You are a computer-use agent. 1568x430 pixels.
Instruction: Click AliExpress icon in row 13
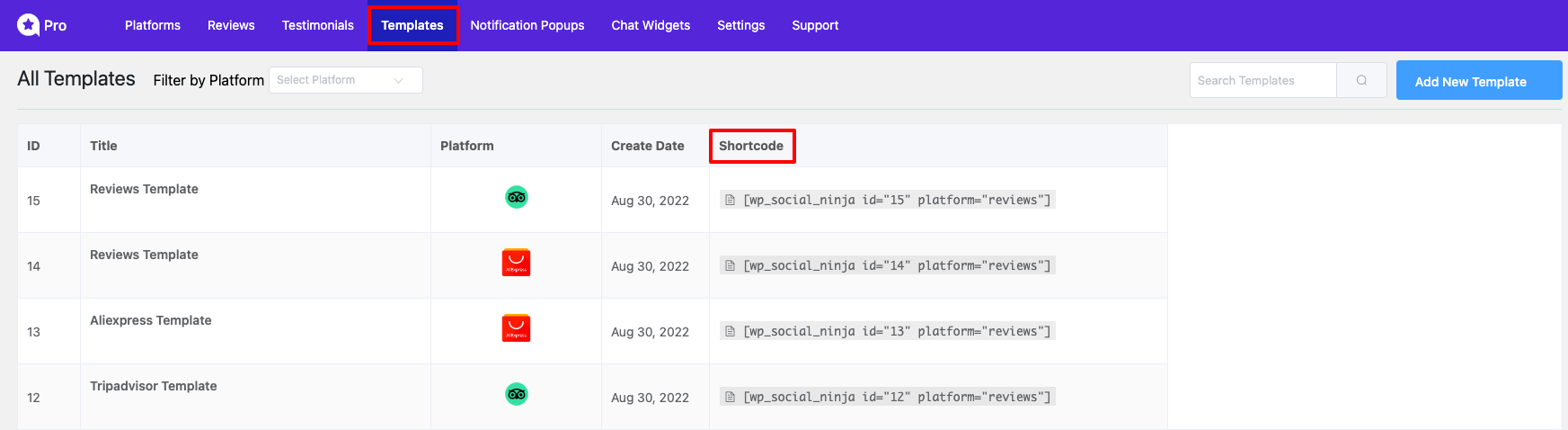(x=516, y=328)
